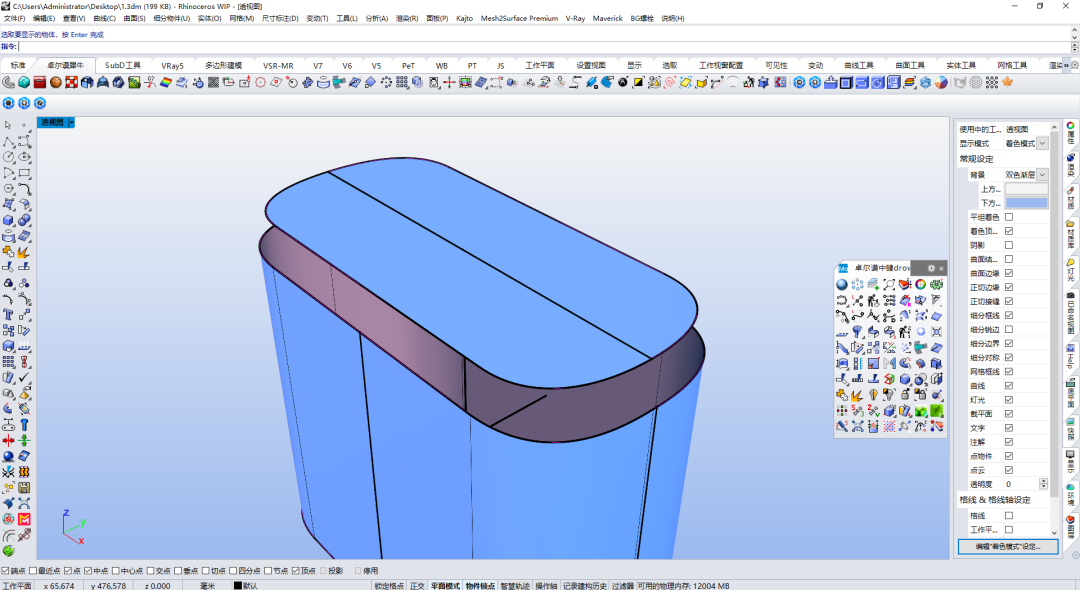Select the text T tool in left toolbar

pos(8,315)
